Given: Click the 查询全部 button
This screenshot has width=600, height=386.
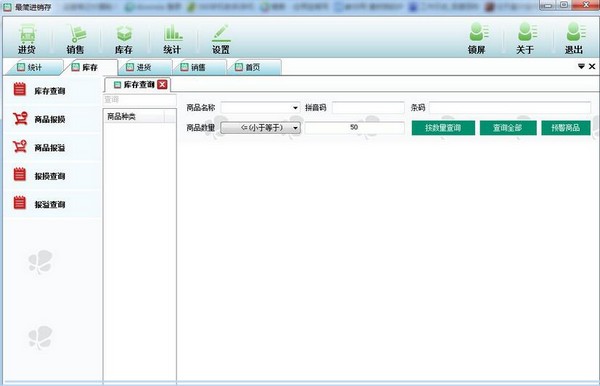Looking at the screenshot, I should (x=508, y=128).
